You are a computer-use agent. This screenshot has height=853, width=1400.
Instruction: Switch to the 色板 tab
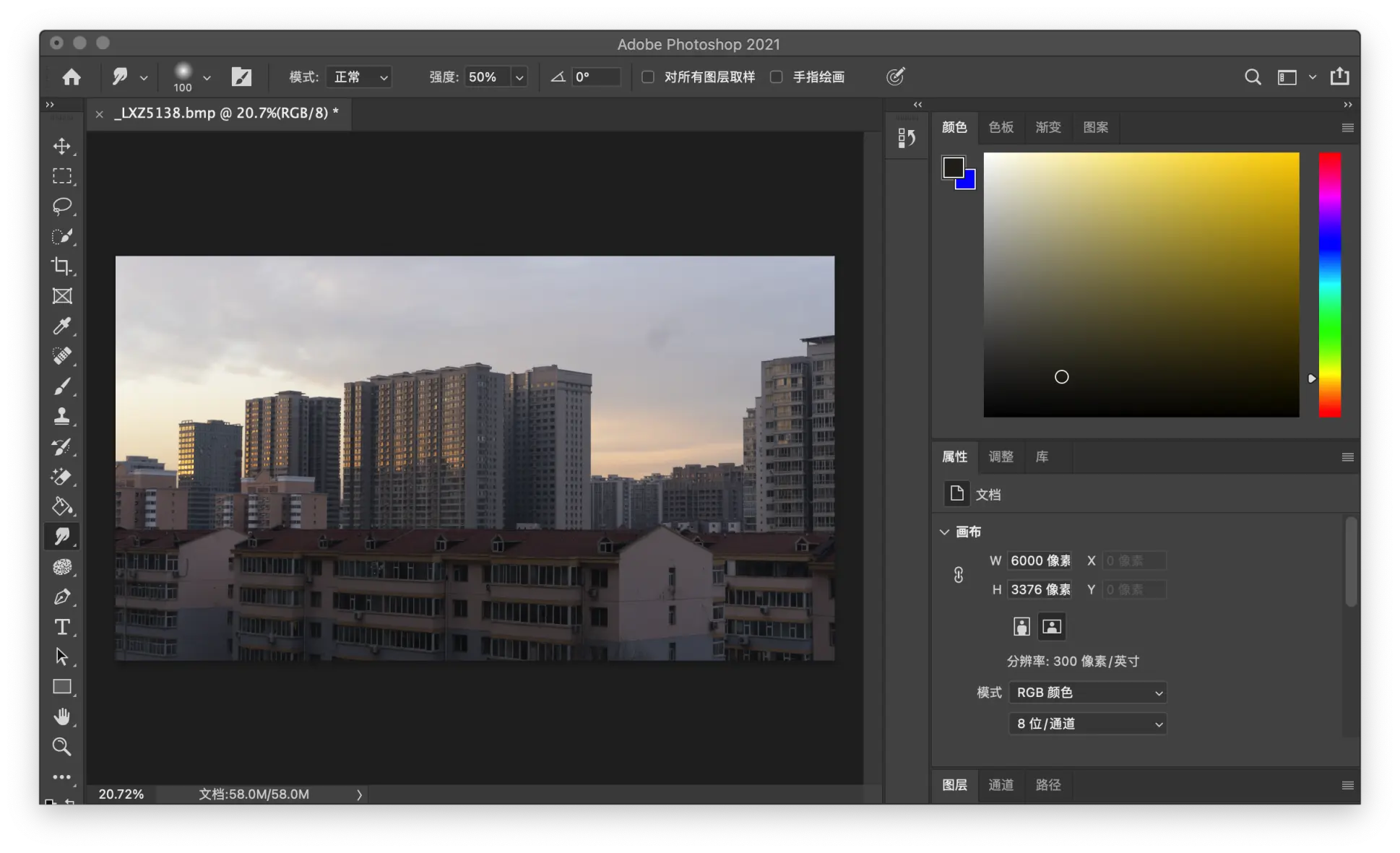tap(1001, 127)
